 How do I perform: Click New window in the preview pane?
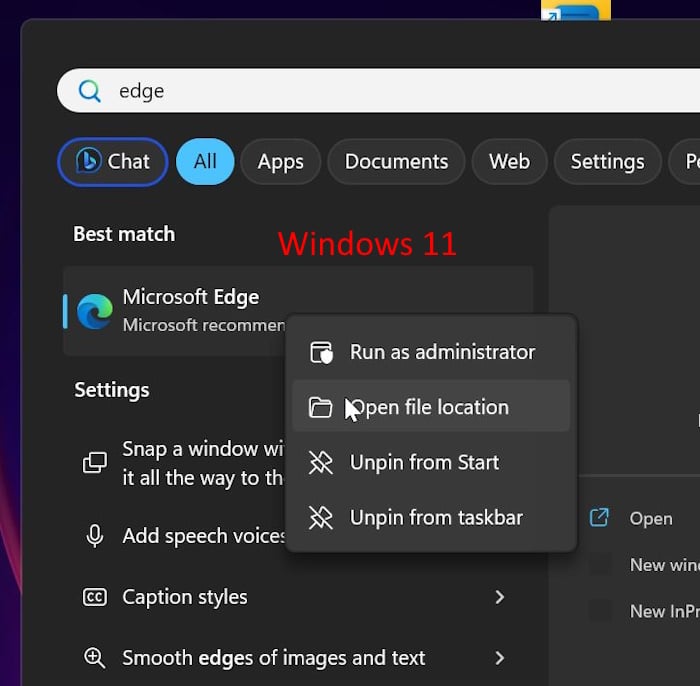(665, 565)
